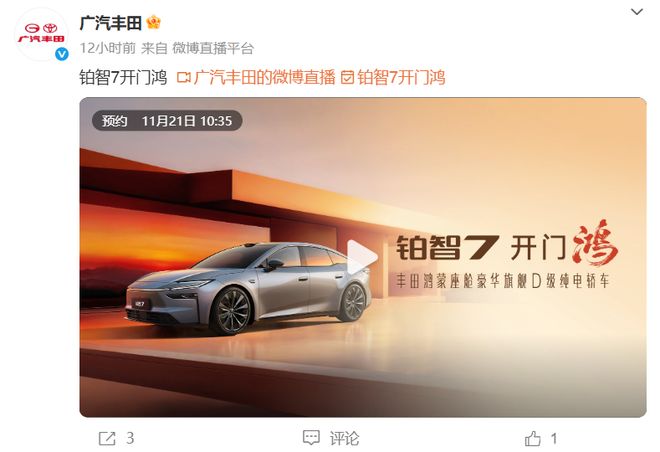Screen dimensions: 660x452
Task: Click the repost count 3
Action: [x=130, y=438]
